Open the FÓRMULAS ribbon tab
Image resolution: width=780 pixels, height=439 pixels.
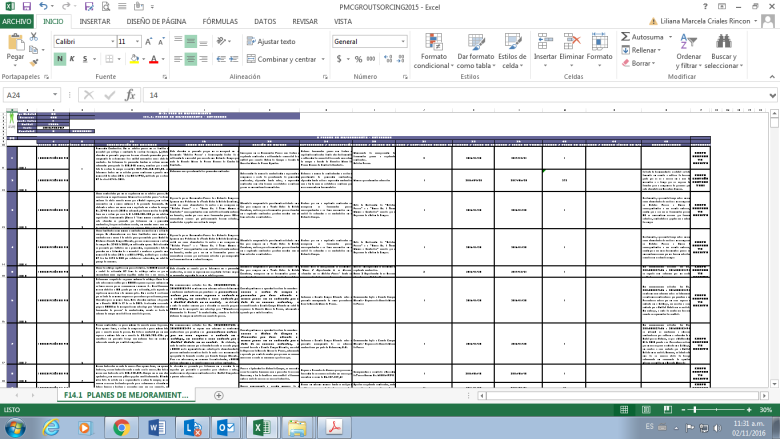click(220, 20)
